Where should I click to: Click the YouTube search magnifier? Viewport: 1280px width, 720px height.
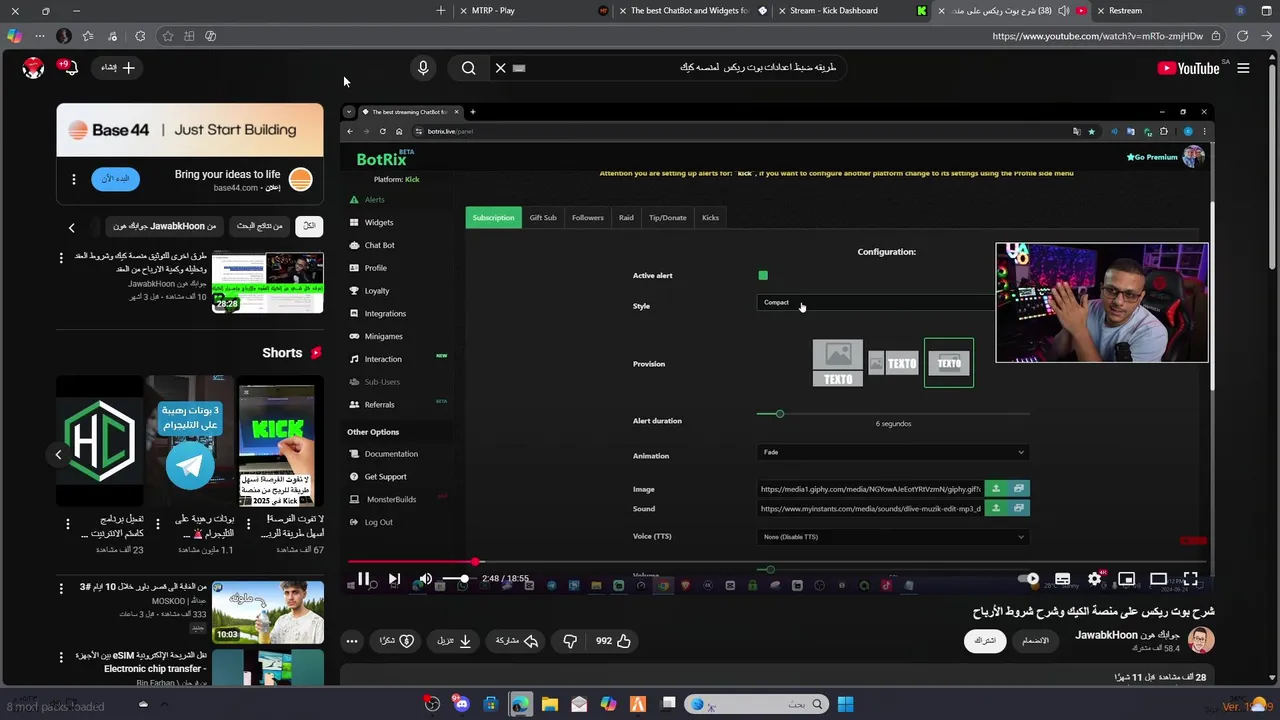468,68
